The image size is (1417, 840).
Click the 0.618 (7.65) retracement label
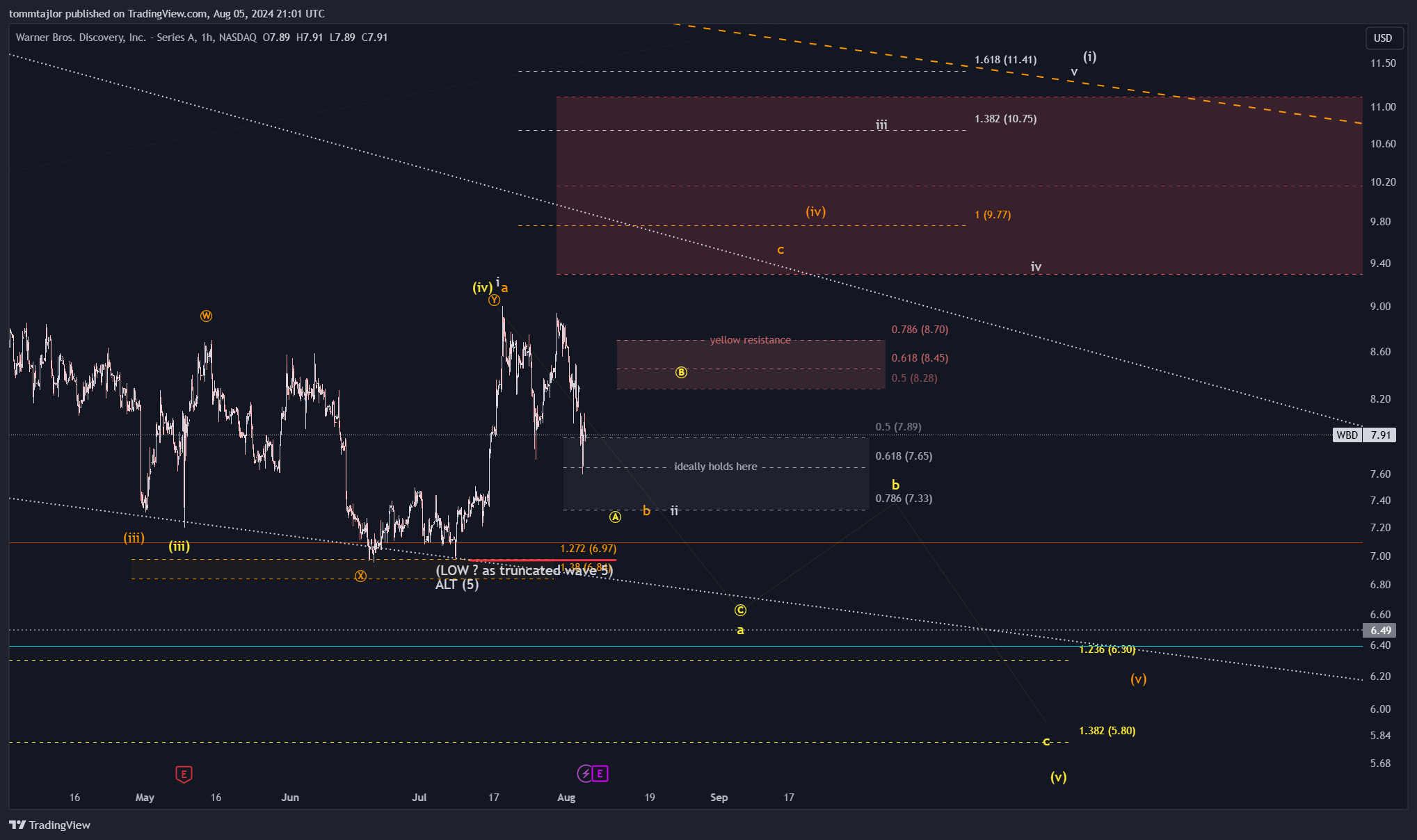click(904, 456)
